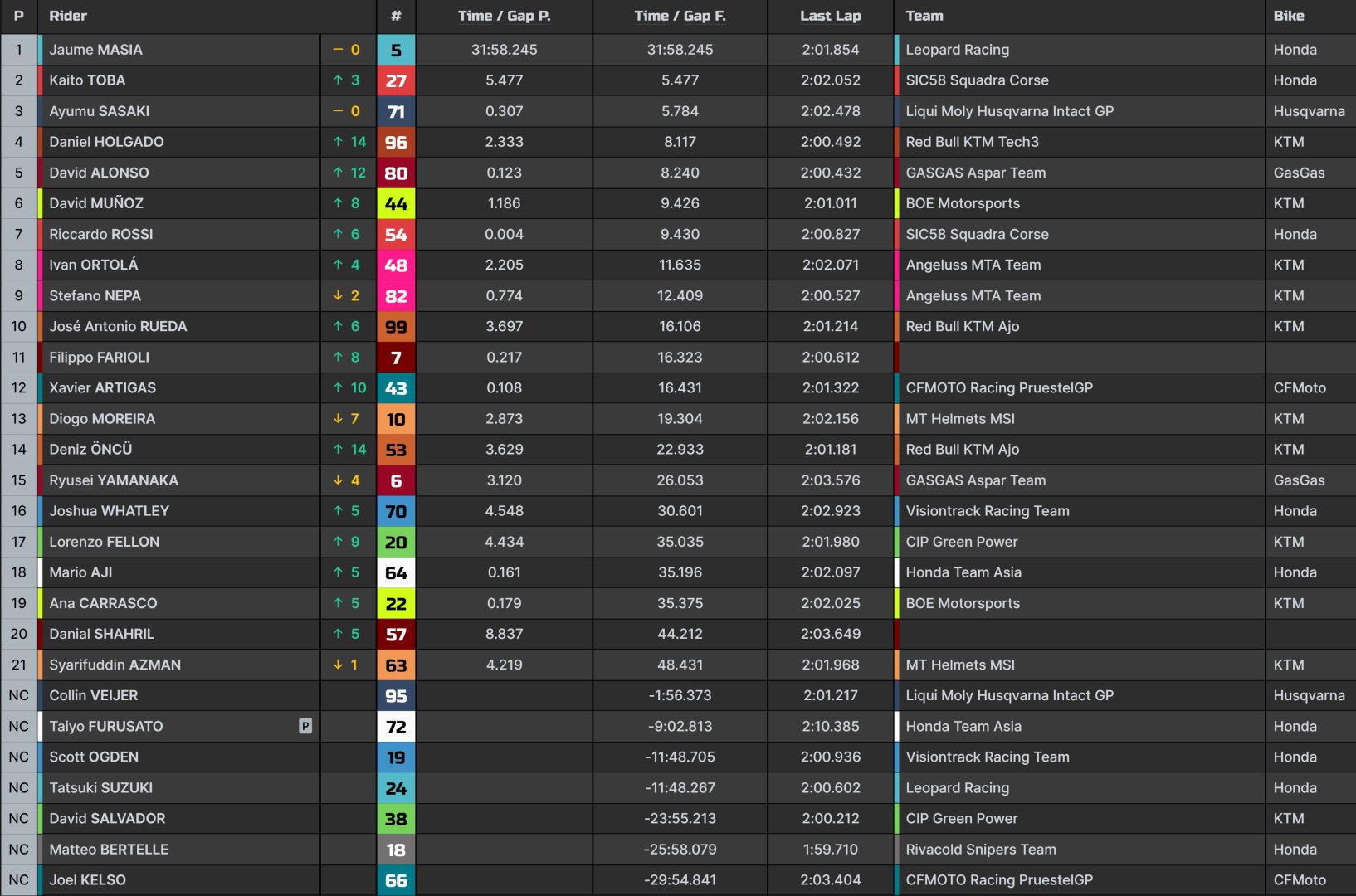Click number badge 64 for Mario Aji
This screenshot has width=1356, height=896.
pos(396,572)
